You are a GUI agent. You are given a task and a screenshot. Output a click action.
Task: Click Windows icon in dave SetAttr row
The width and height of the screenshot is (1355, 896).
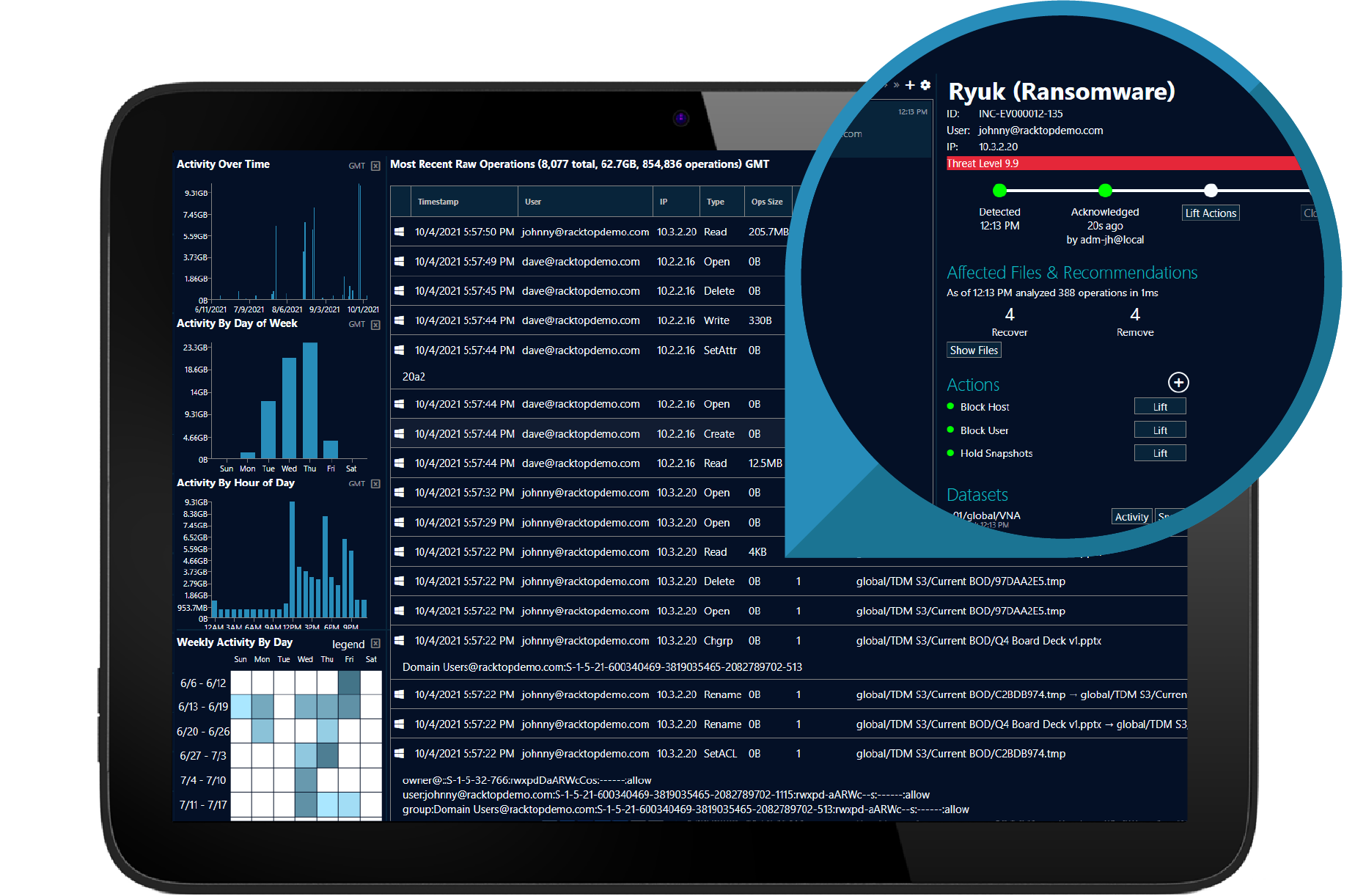click(x=400, y=350)
